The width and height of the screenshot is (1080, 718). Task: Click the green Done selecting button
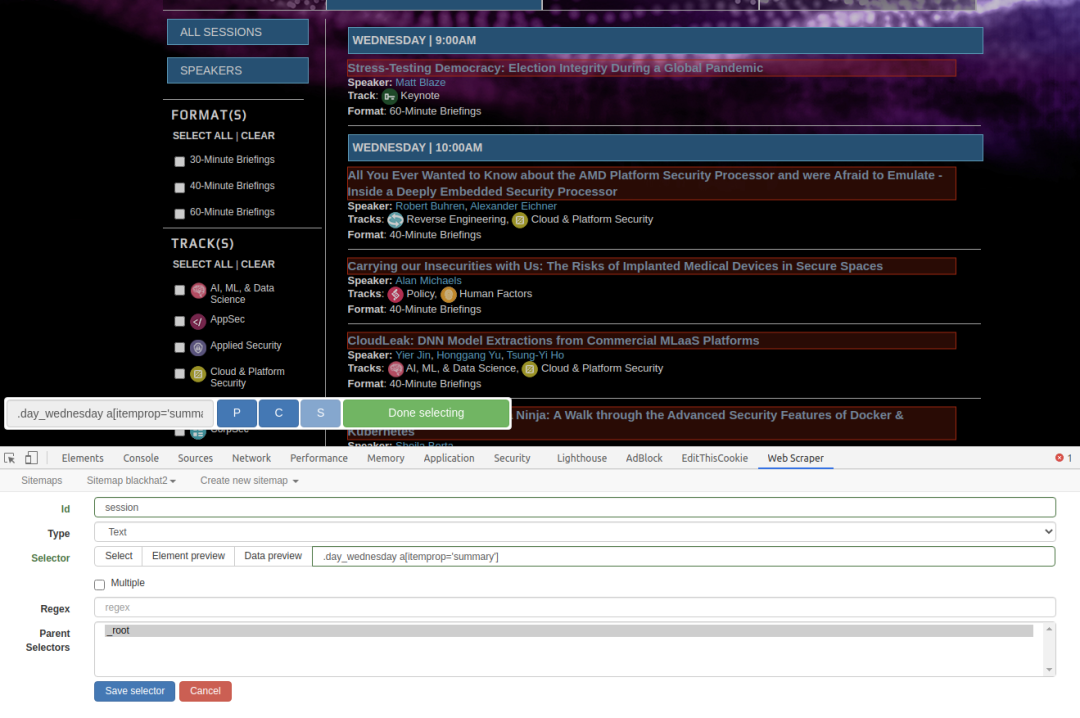click(x=426, y=413)
